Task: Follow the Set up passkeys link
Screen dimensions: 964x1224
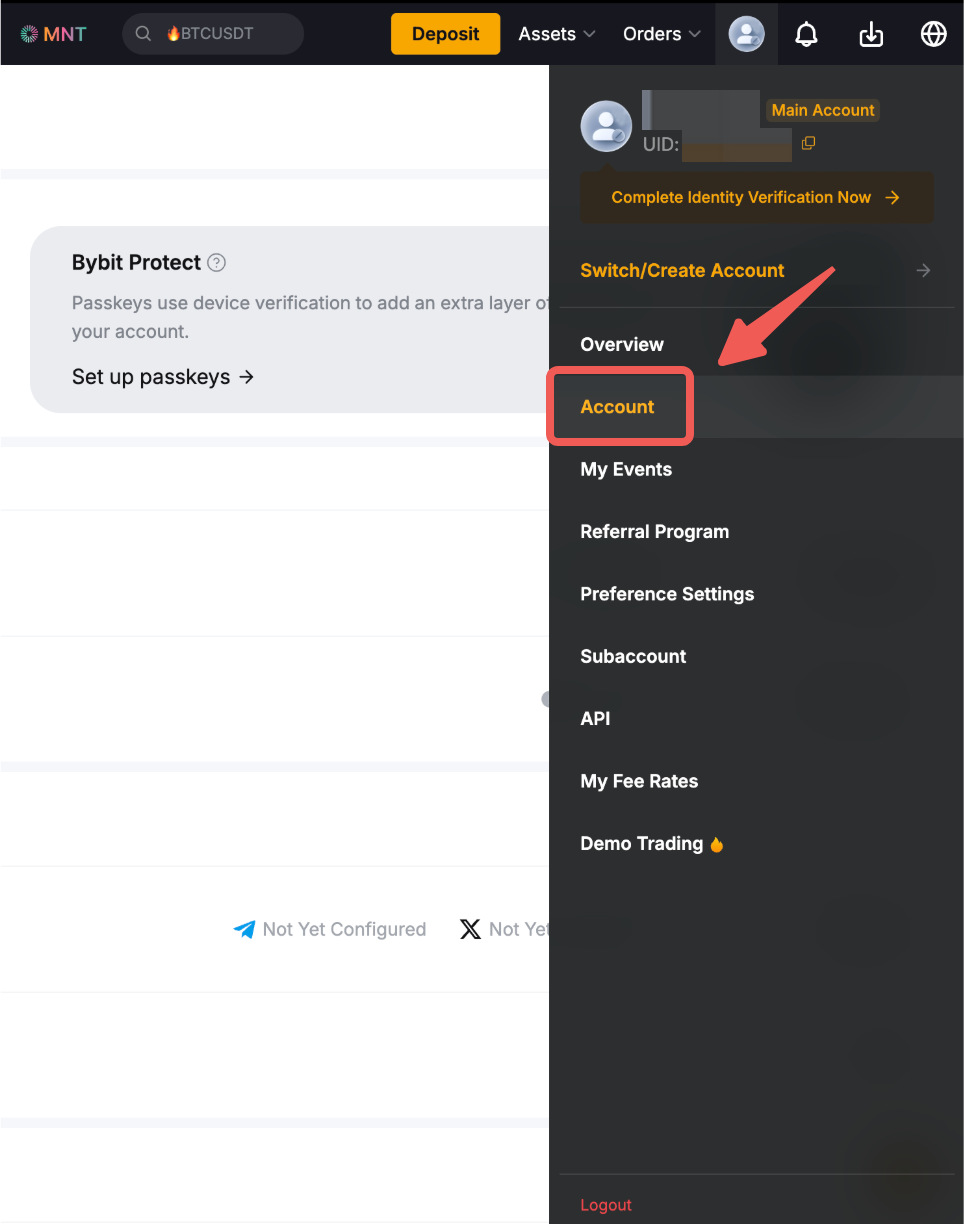Action: tap(162, 377)
